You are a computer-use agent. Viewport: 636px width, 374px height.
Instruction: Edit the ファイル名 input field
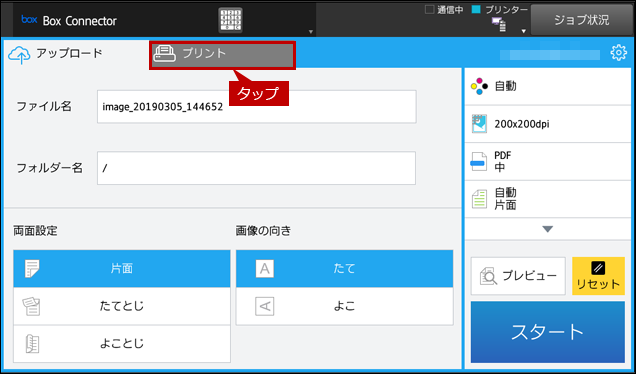pyautogui.click(x=256, y=107)
